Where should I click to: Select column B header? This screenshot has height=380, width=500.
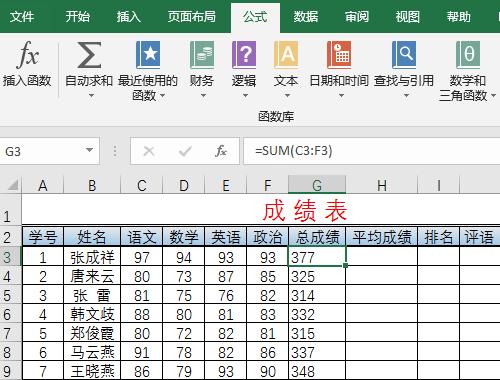coord(92,185)
